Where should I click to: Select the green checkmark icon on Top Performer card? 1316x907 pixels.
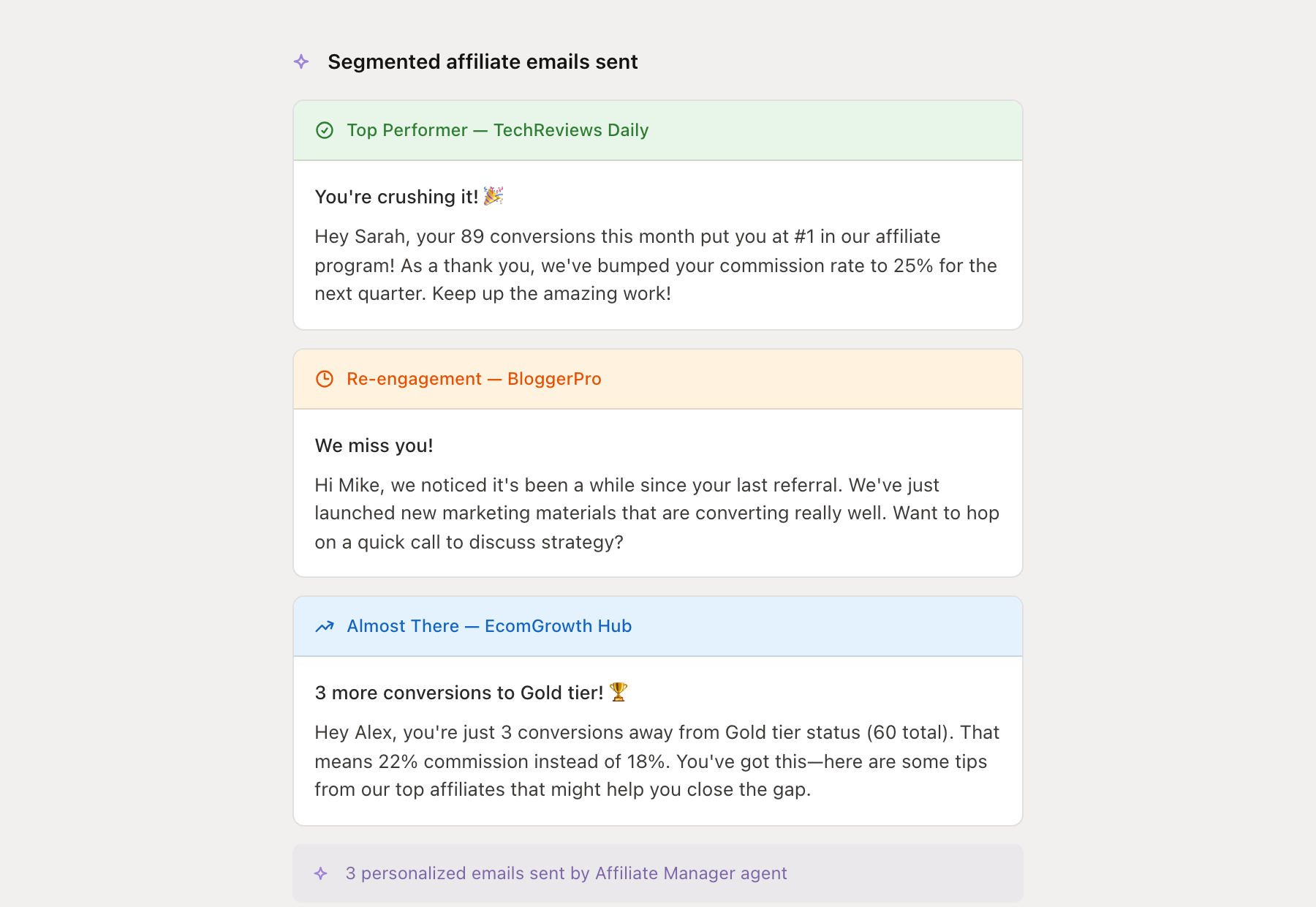[x=325, y=130]
